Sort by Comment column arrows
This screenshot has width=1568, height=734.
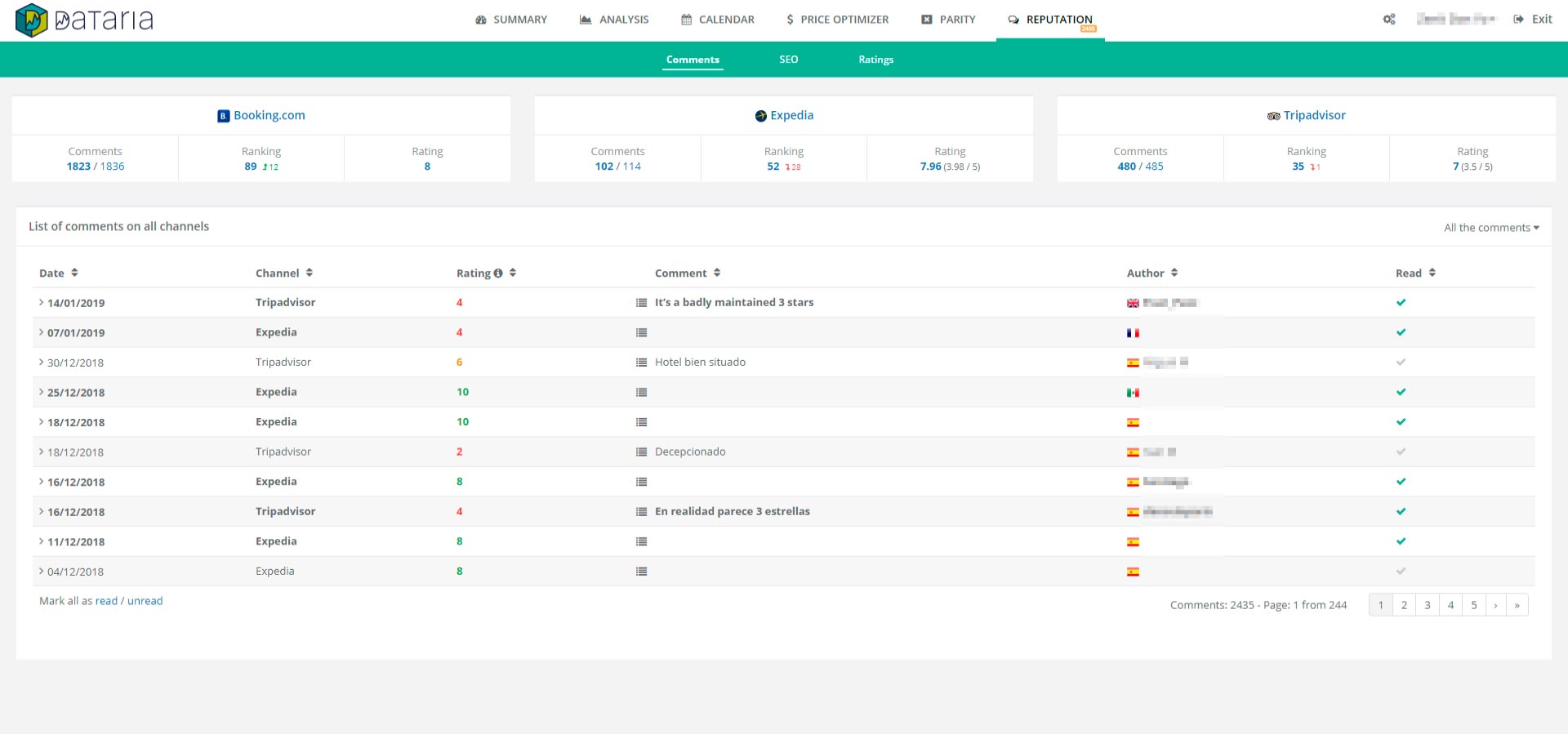pyautogui.click(x=717, y=273)
